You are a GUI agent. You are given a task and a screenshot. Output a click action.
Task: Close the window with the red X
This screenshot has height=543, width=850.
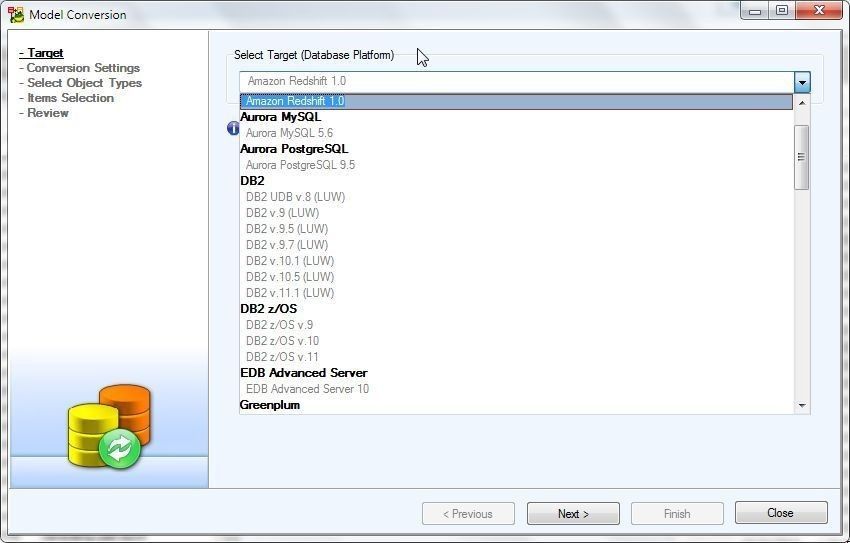pos(819,10)
